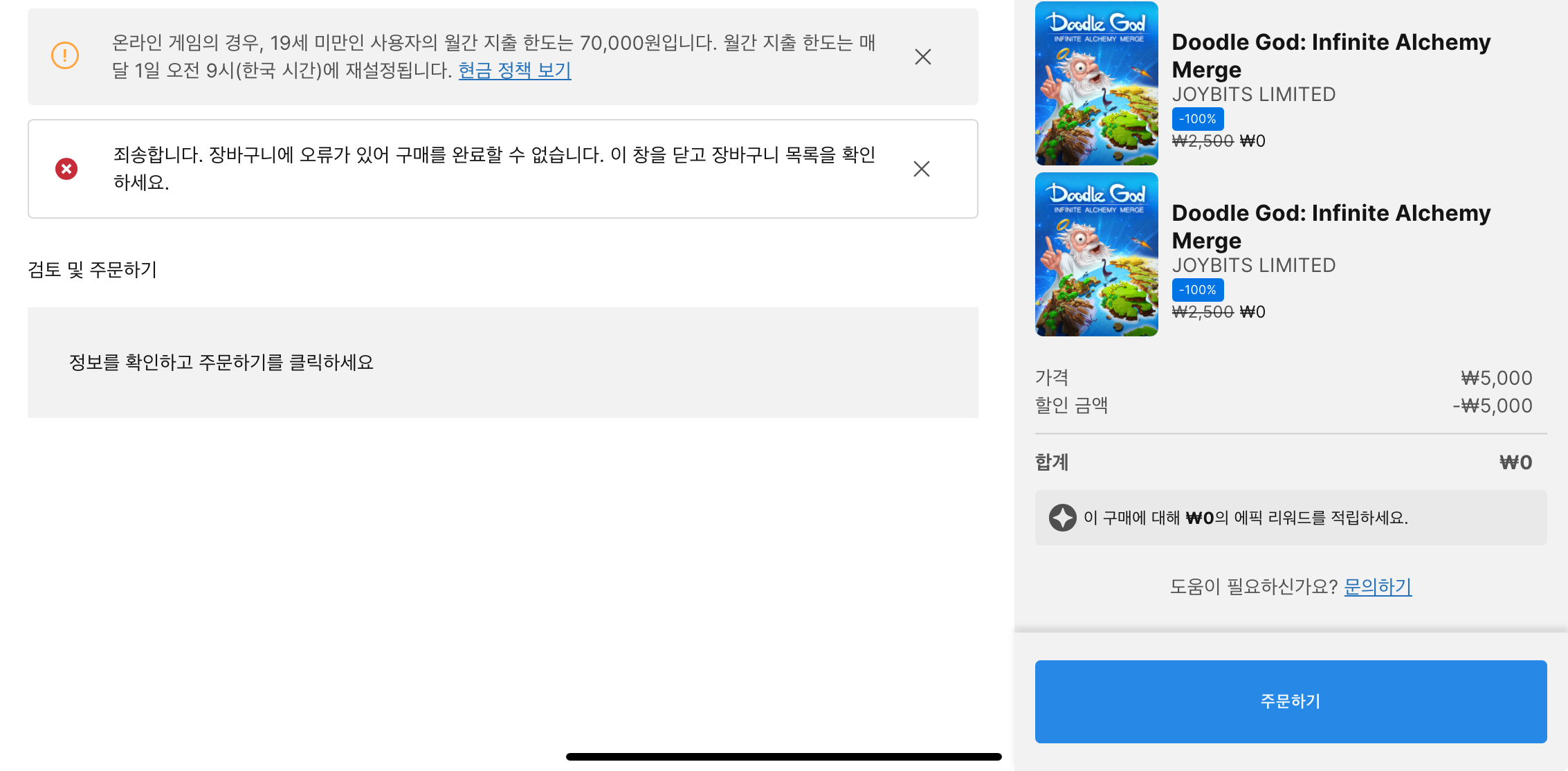Click the Epic Rewards star icon
This screenshot has width=1568, height=771.
coord(1062,518)
